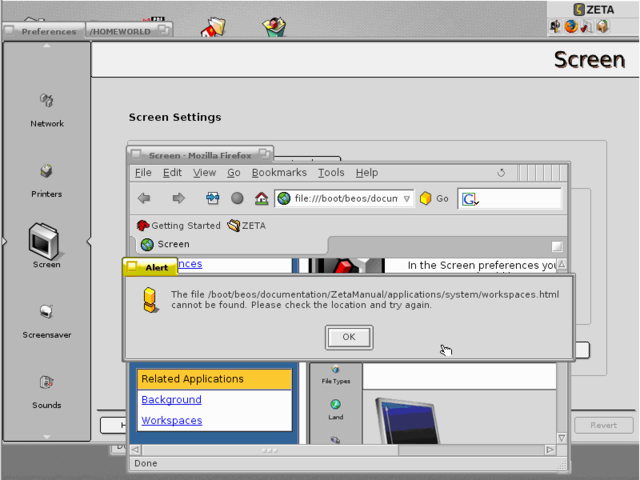This screenshot has height=480, width=640.
Task: Open the search engine selector dropdown
Action: click(470, 199)
